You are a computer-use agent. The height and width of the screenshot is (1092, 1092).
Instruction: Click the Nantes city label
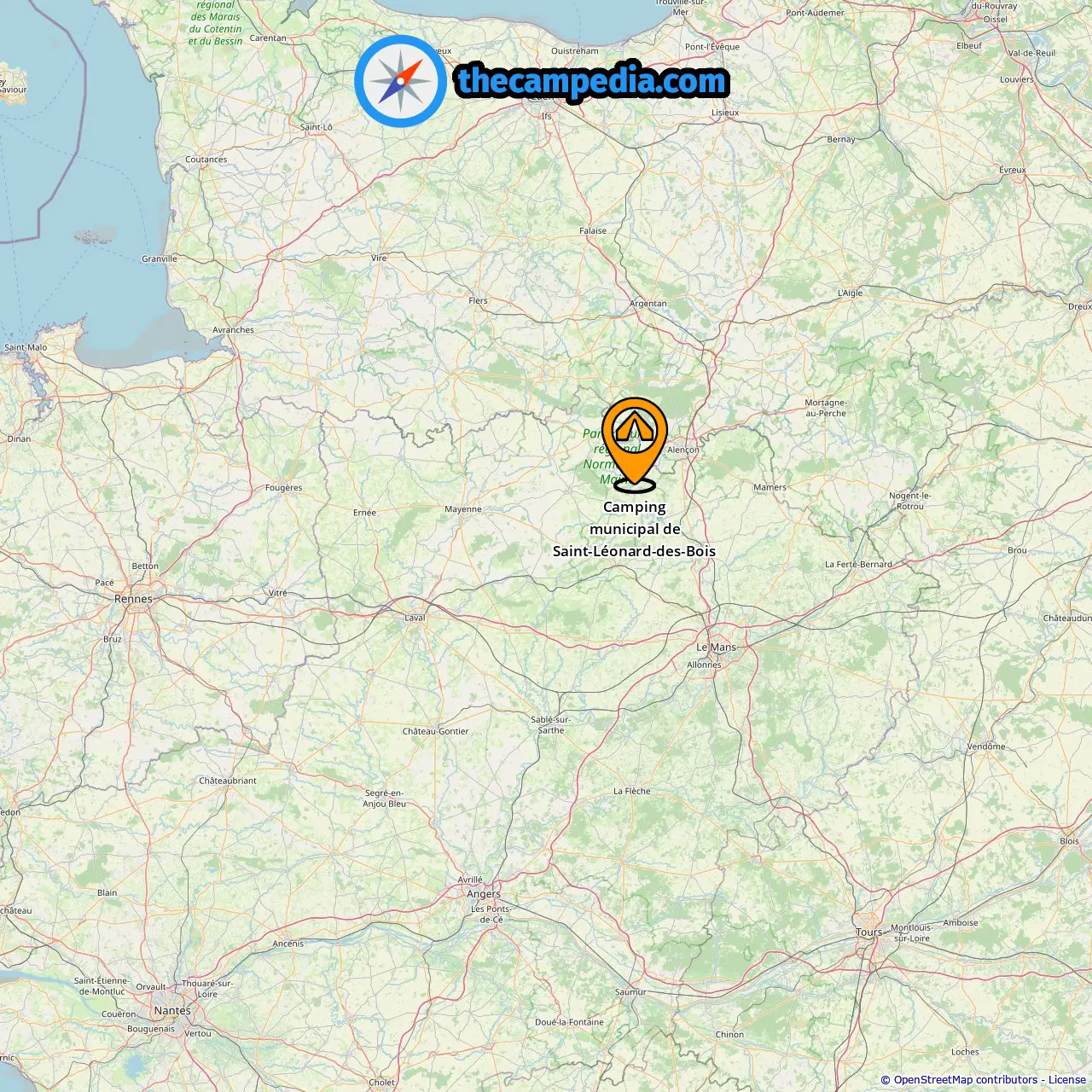(172, 1011)
